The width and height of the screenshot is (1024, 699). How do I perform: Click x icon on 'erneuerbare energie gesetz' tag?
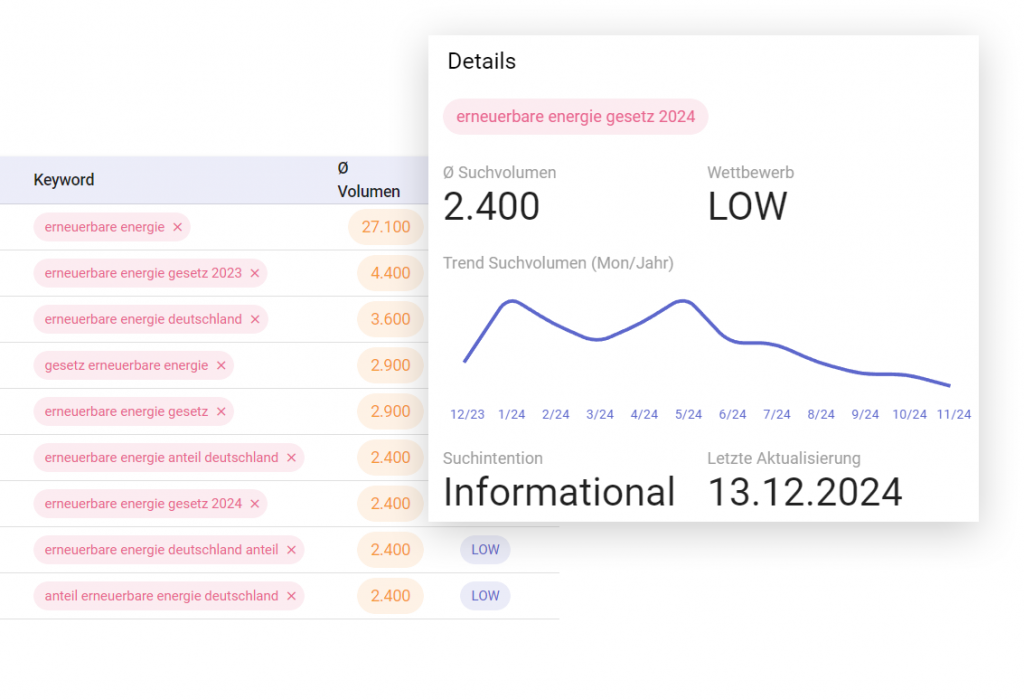[x=221, y=411]
